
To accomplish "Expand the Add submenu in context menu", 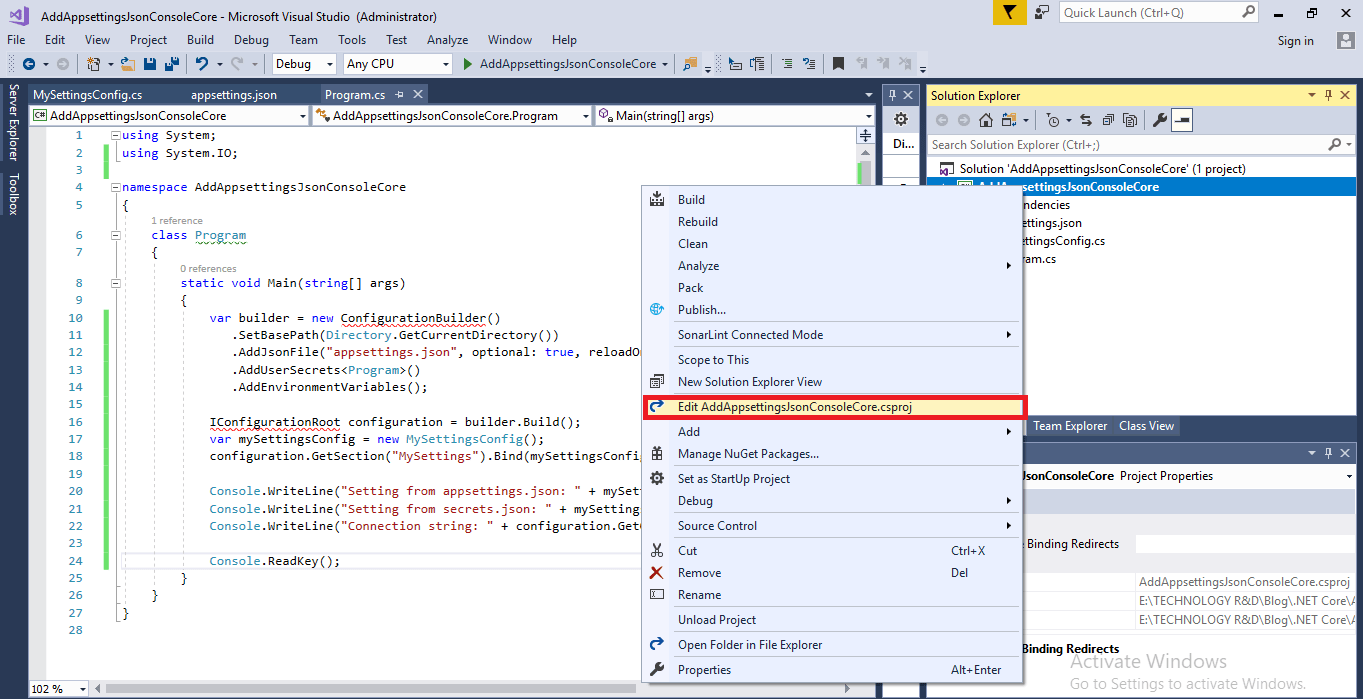I will tap(834, 432).
